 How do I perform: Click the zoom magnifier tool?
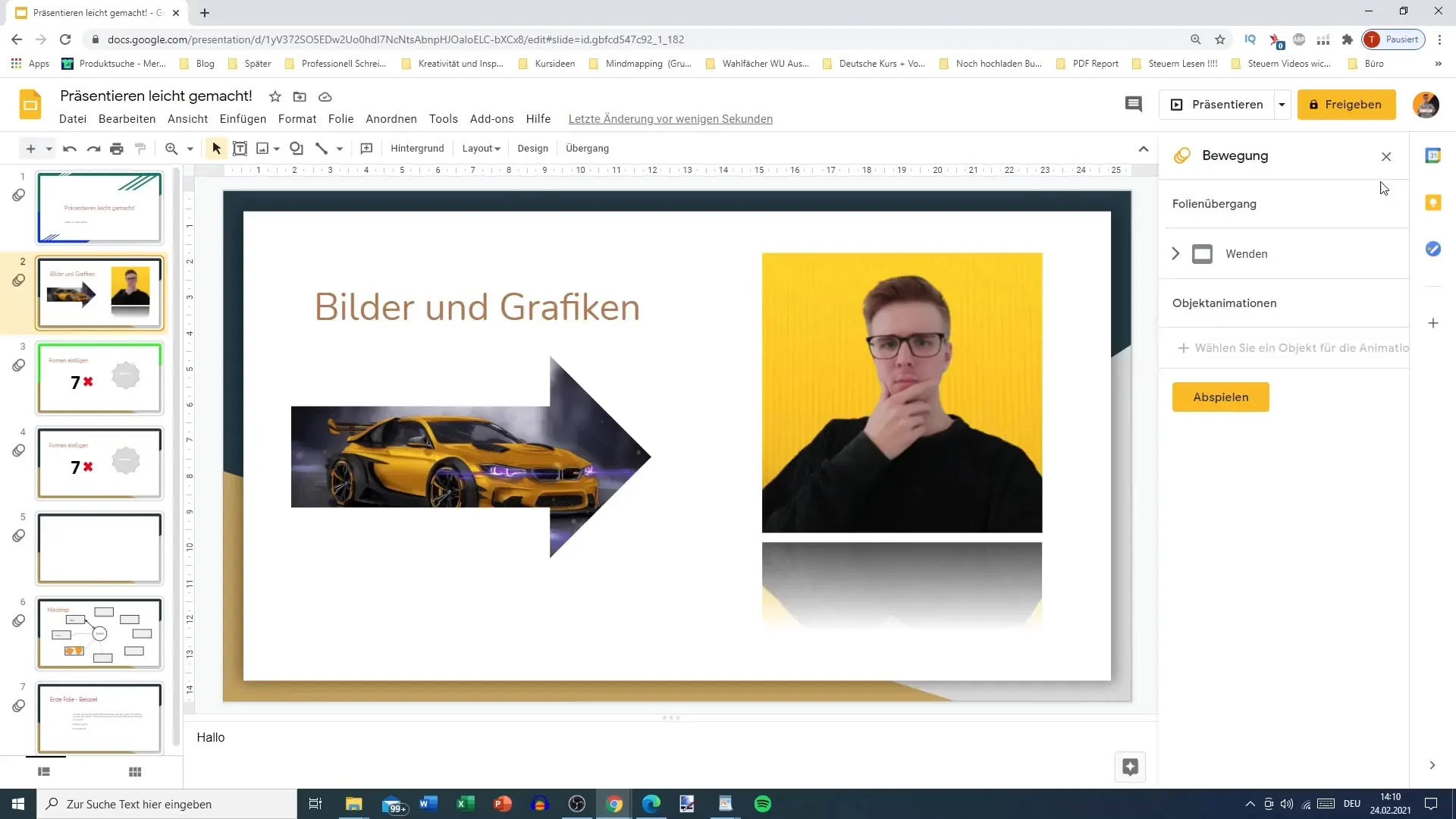[x=171, y=149]
